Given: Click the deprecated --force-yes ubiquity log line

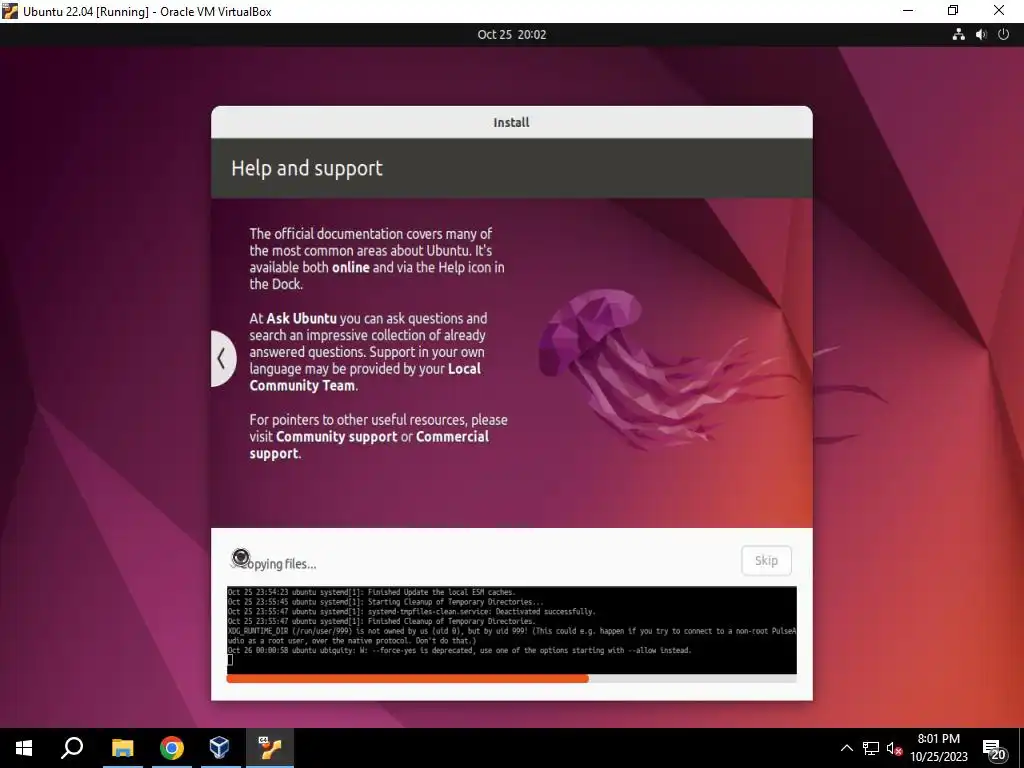Looking at the screenshot, I should [x=459, y=650].
